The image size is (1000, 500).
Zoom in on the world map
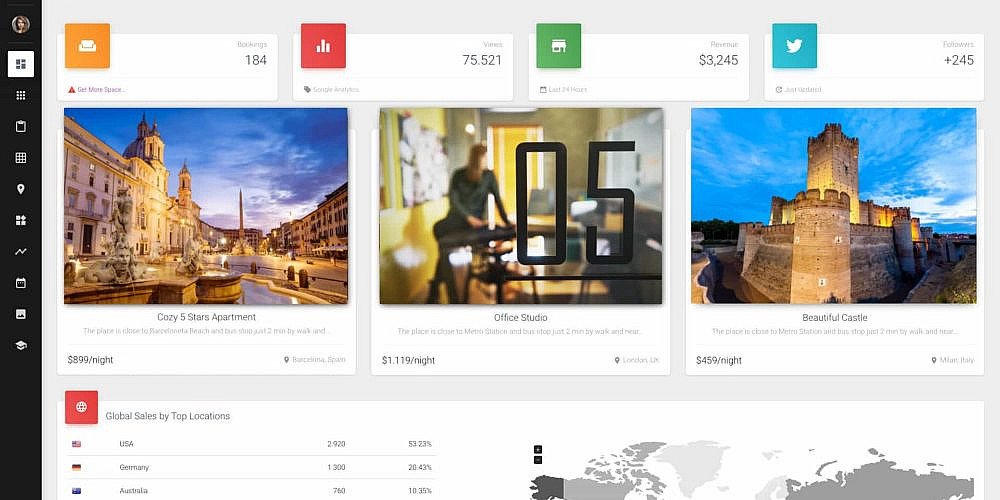[x=538, y=449]
